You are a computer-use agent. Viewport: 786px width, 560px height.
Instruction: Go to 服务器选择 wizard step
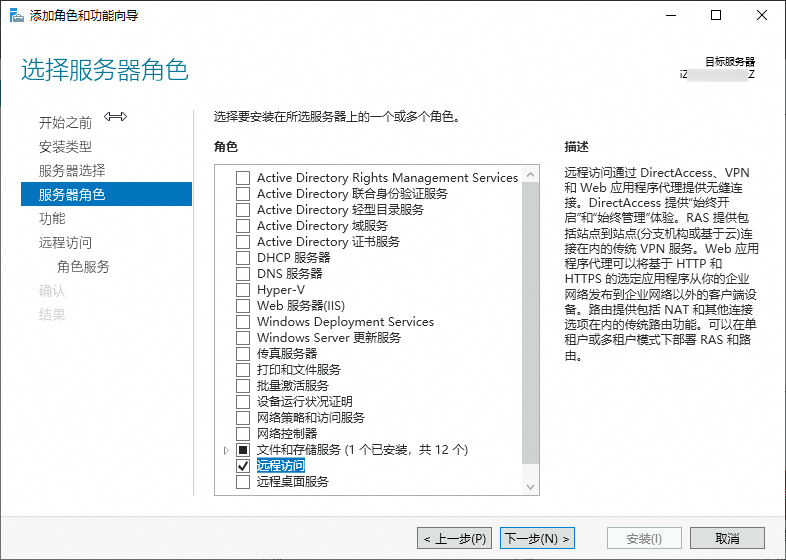point(72,170)
